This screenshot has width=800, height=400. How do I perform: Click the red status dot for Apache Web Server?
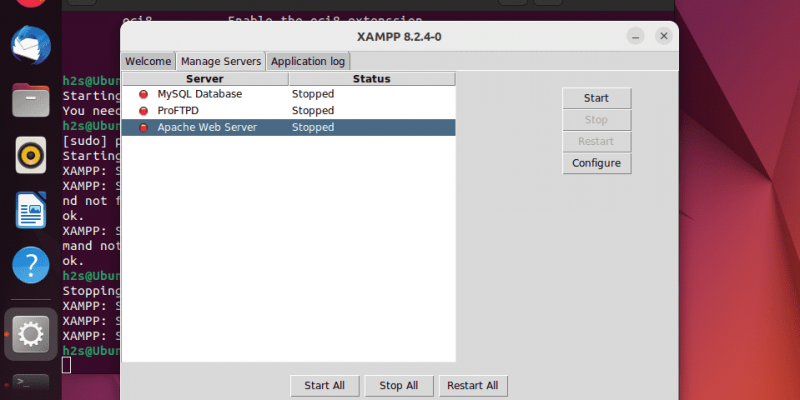pyautogui.click(x=143, y=128)
